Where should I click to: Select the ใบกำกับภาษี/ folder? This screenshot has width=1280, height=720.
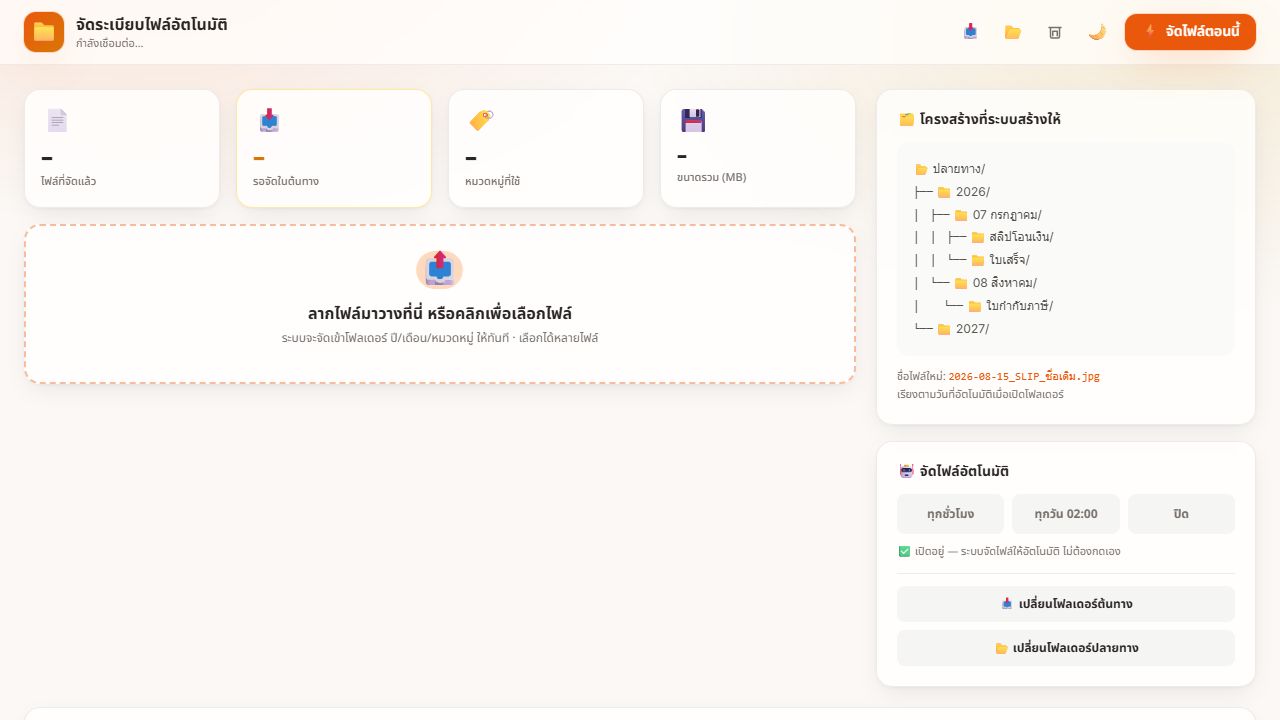click(1011, 306)
